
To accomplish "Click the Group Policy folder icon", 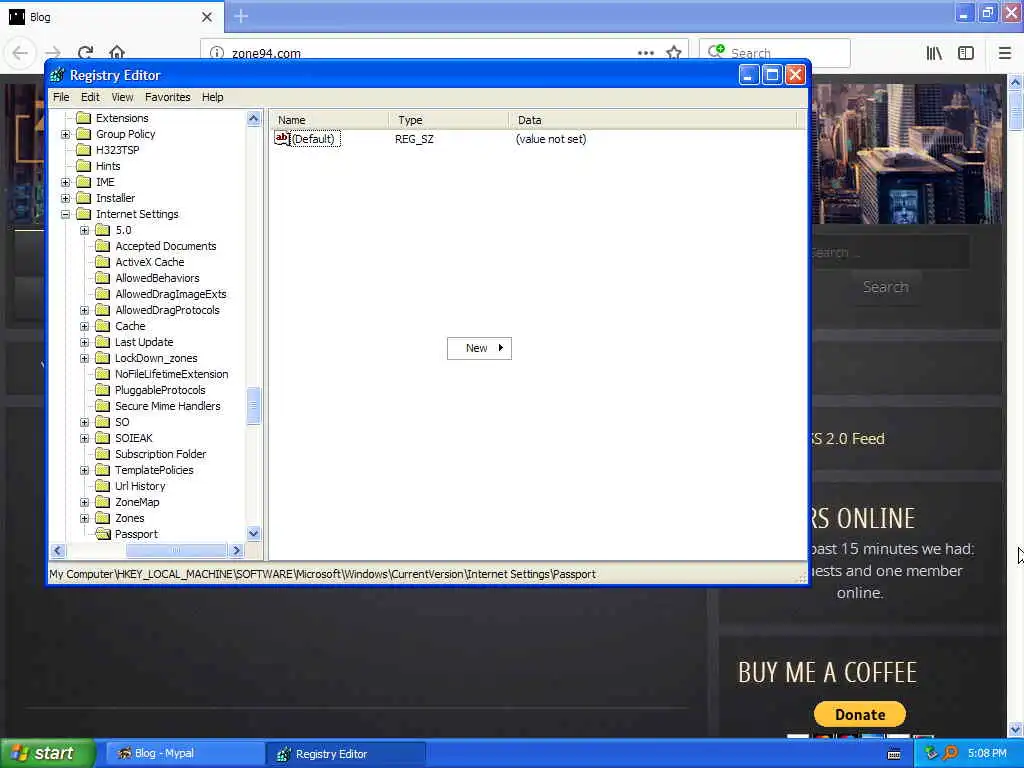I will tap(84, 134).
